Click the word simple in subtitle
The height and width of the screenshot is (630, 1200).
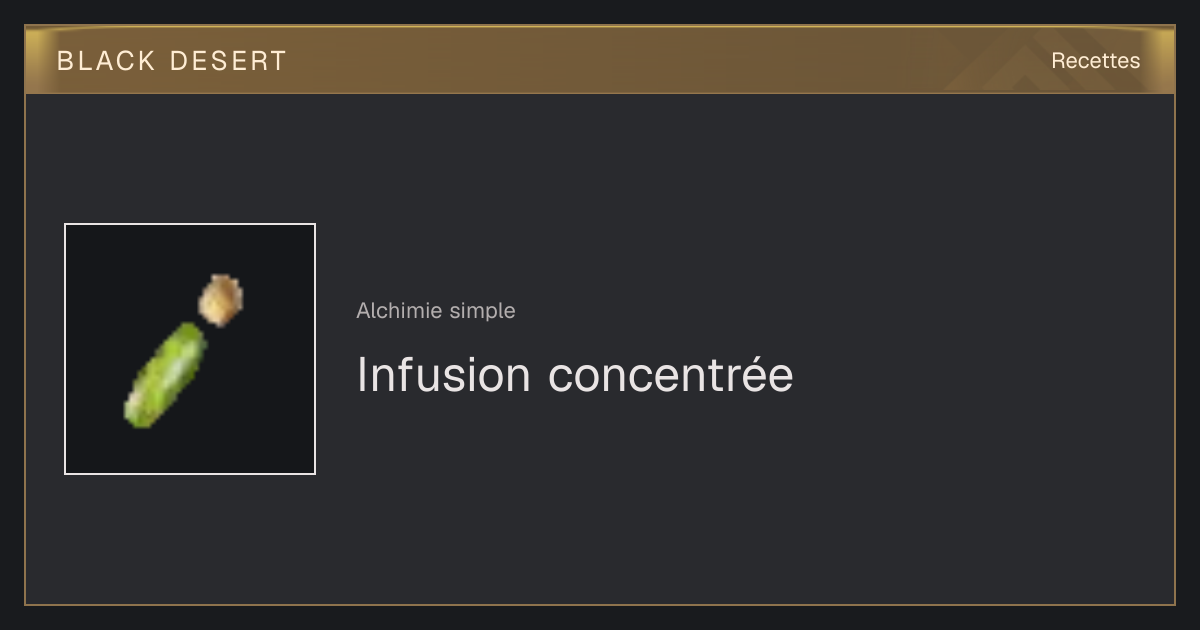click(x=483, y=311)
